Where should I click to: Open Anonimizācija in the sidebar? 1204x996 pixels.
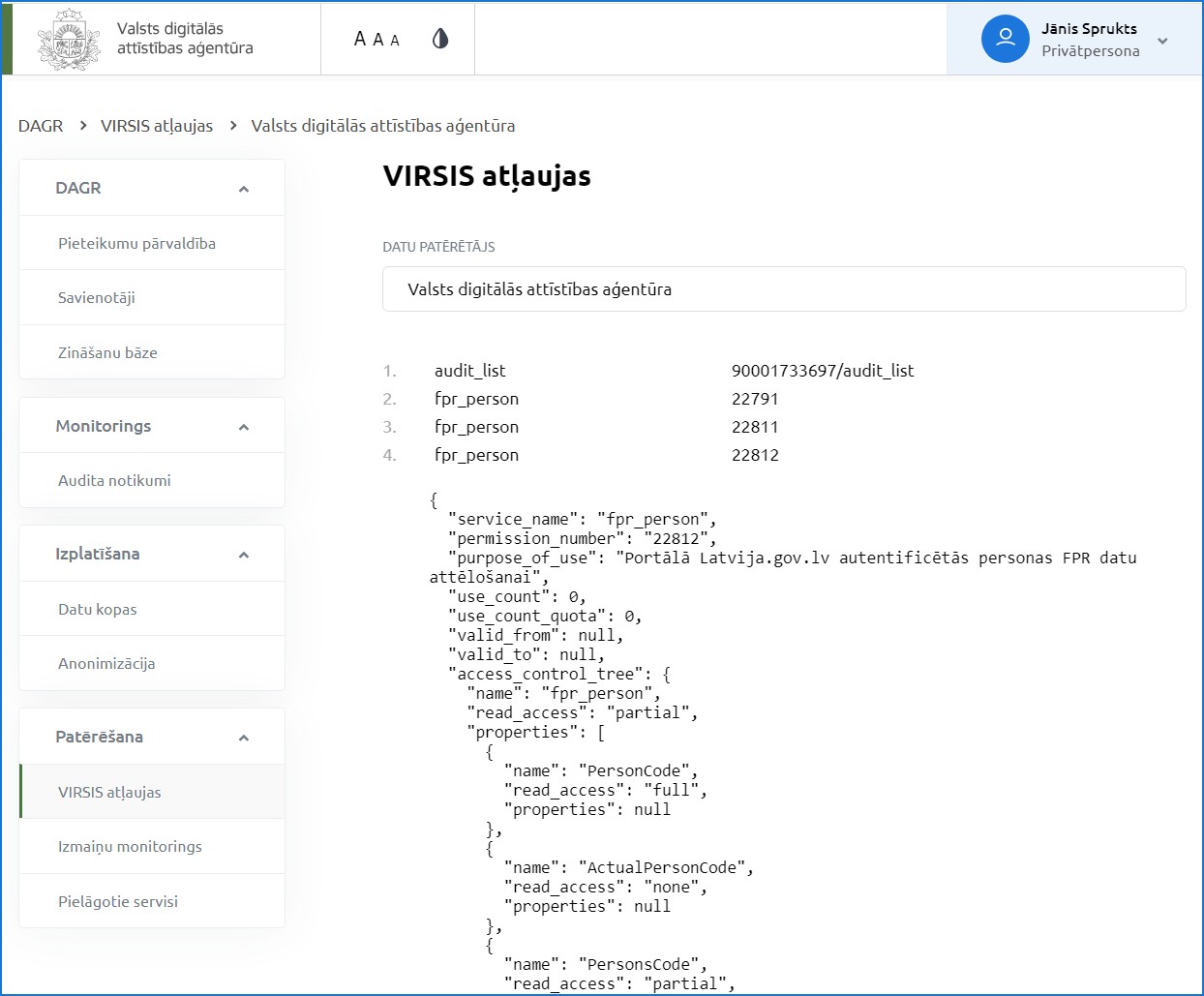click(152, 663)
